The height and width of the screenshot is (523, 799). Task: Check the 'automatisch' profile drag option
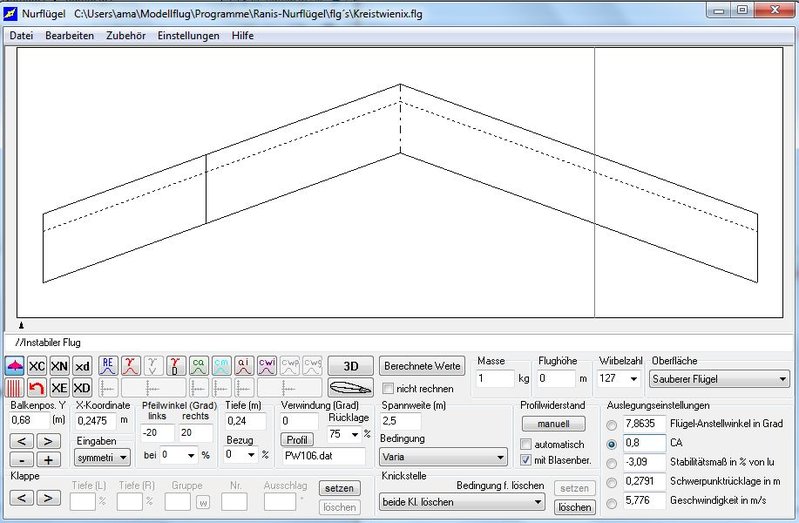(x=526, y=444)
